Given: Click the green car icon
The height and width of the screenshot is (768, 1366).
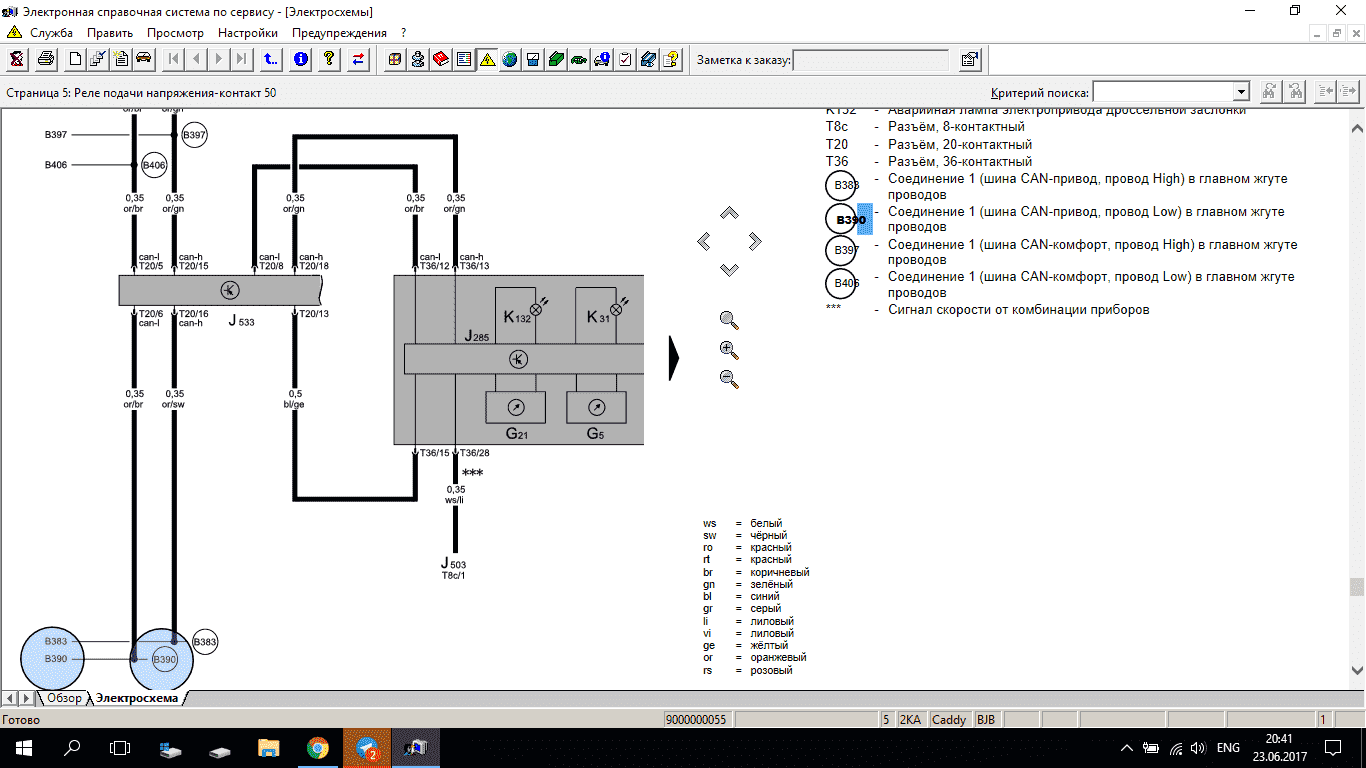Looking at the screenshot, I should click(579, 59).
